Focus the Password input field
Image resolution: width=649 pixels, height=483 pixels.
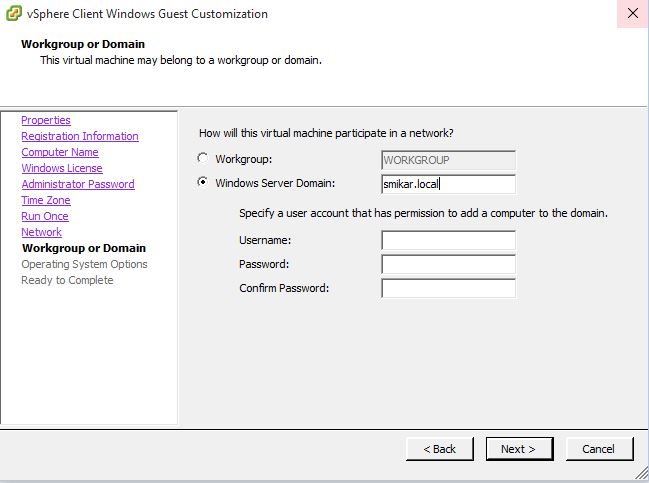click(x=448, y=264)
